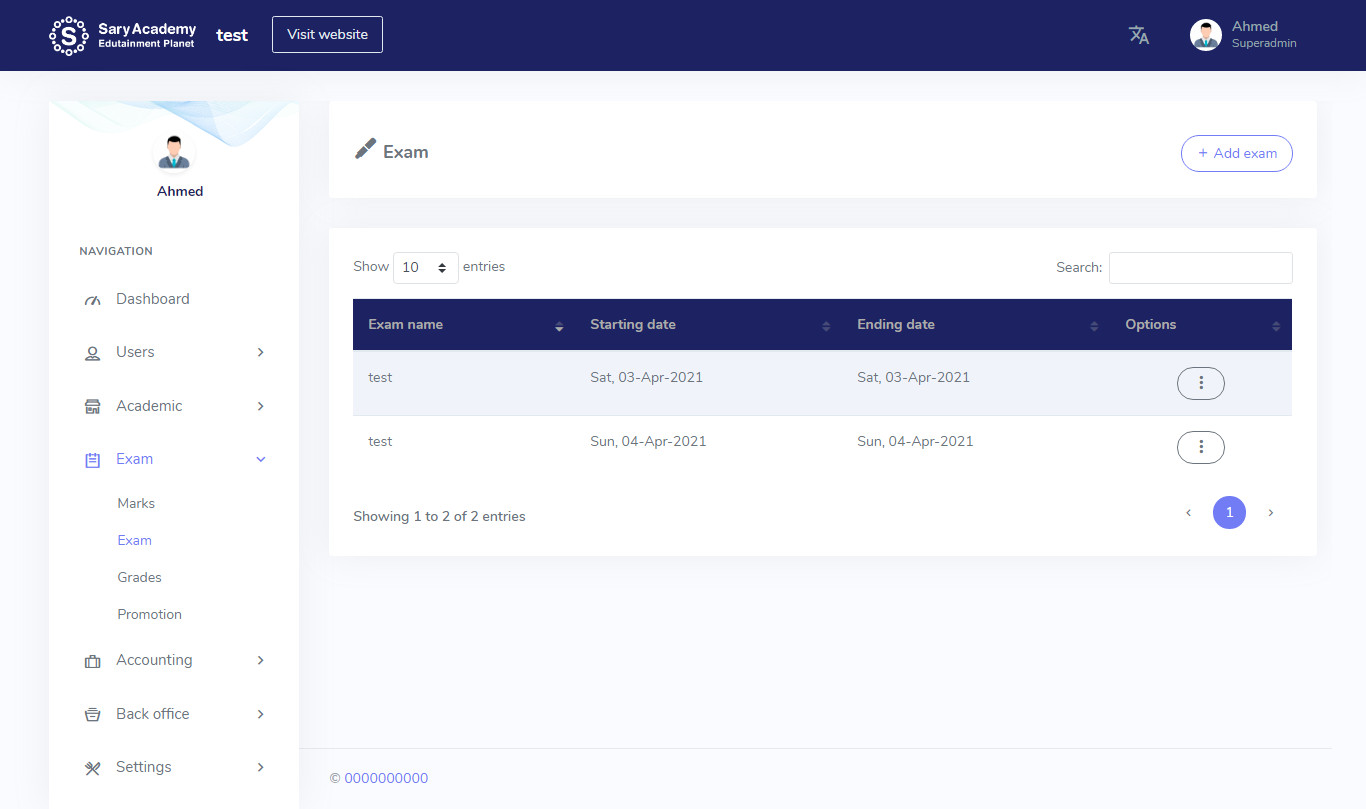The width and height of the screenshot is (1366, 809).
Task: Expand the Accounting submenu chevron
Action: click(261, 660)
